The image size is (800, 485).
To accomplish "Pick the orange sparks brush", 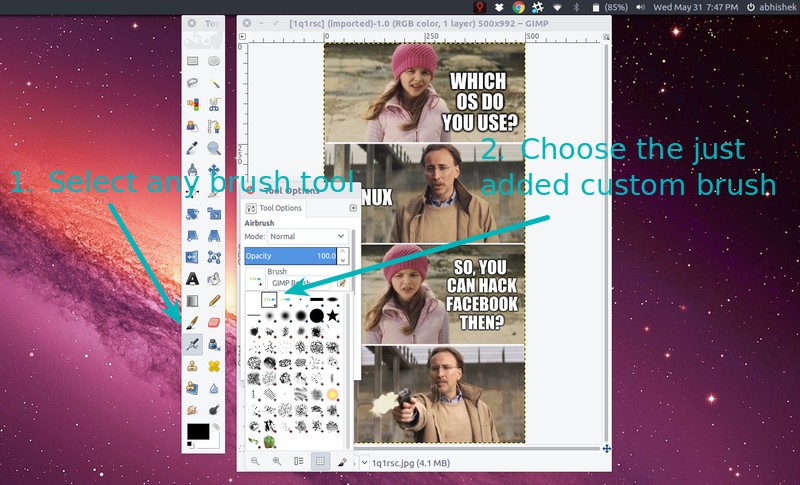I will [333, 394].
